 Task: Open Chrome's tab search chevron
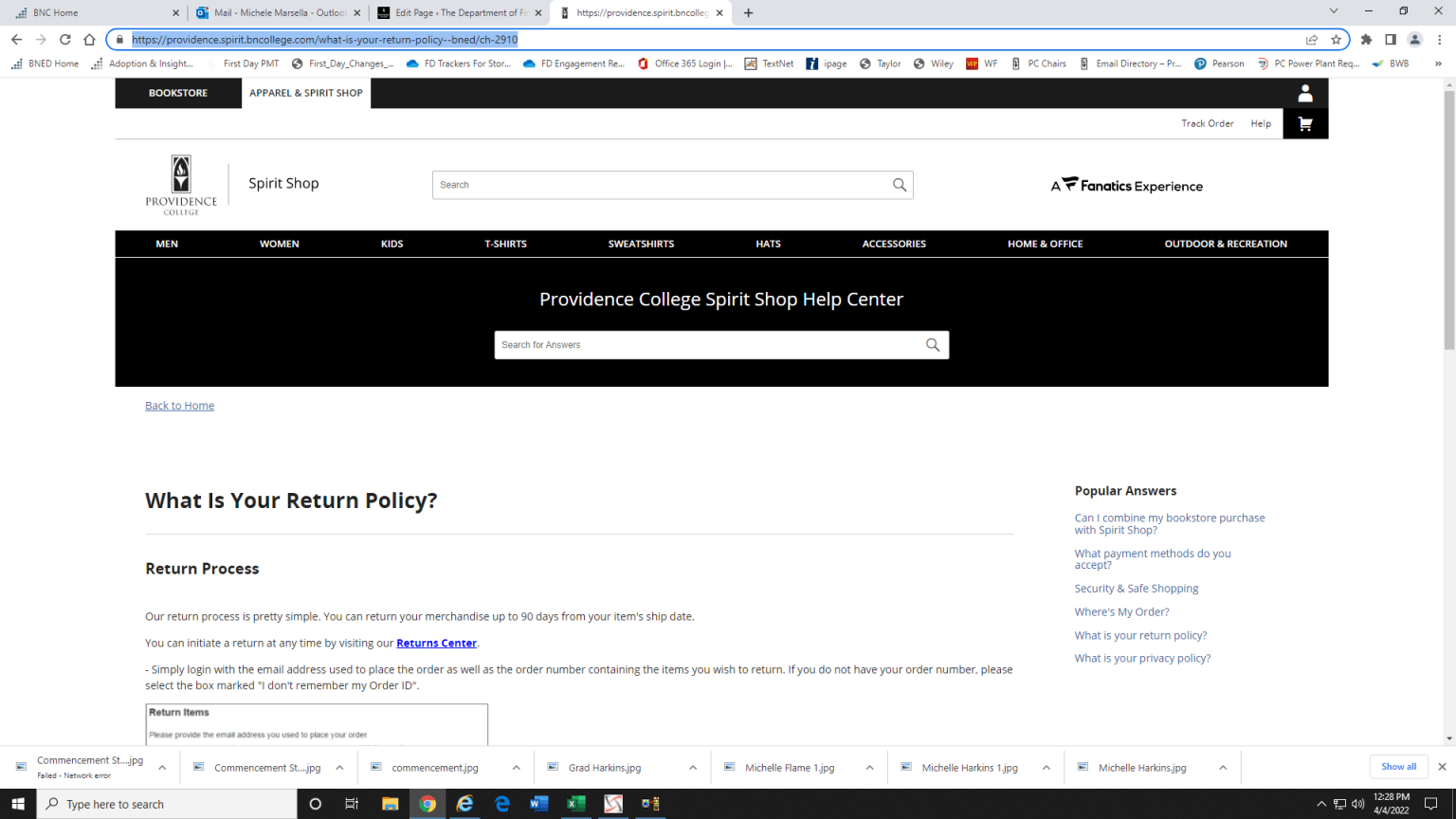click(x=1334, y=10)
